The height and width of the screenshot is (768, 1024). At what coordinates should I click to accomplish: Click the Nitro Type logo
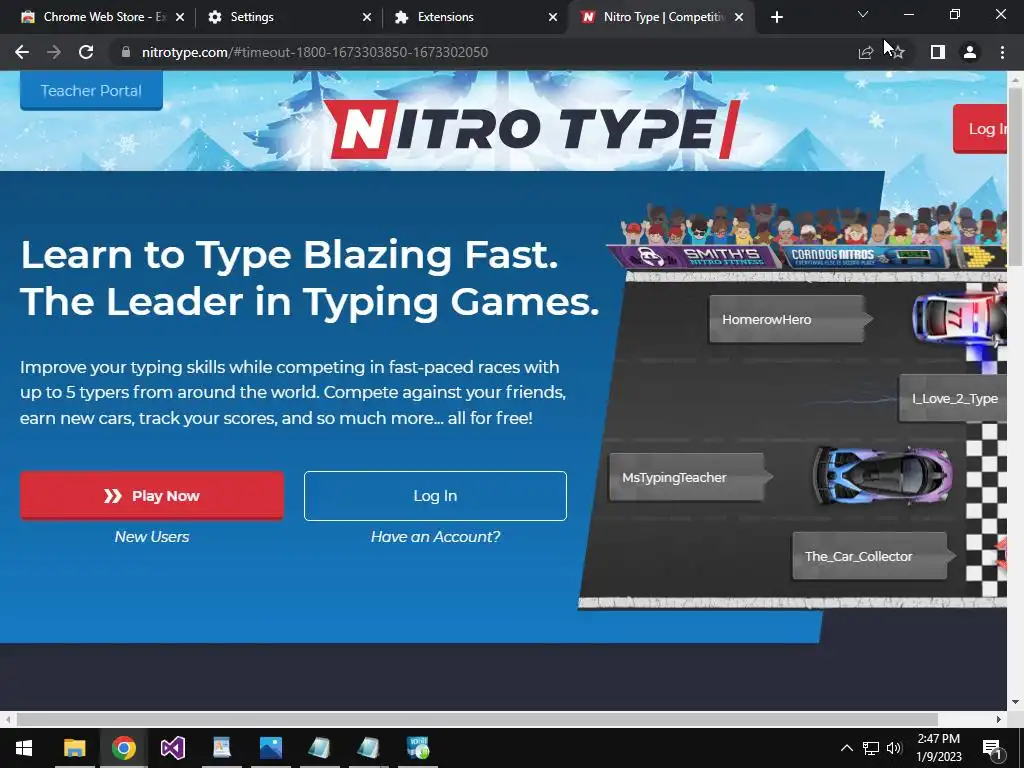click(x=532, y=129)
